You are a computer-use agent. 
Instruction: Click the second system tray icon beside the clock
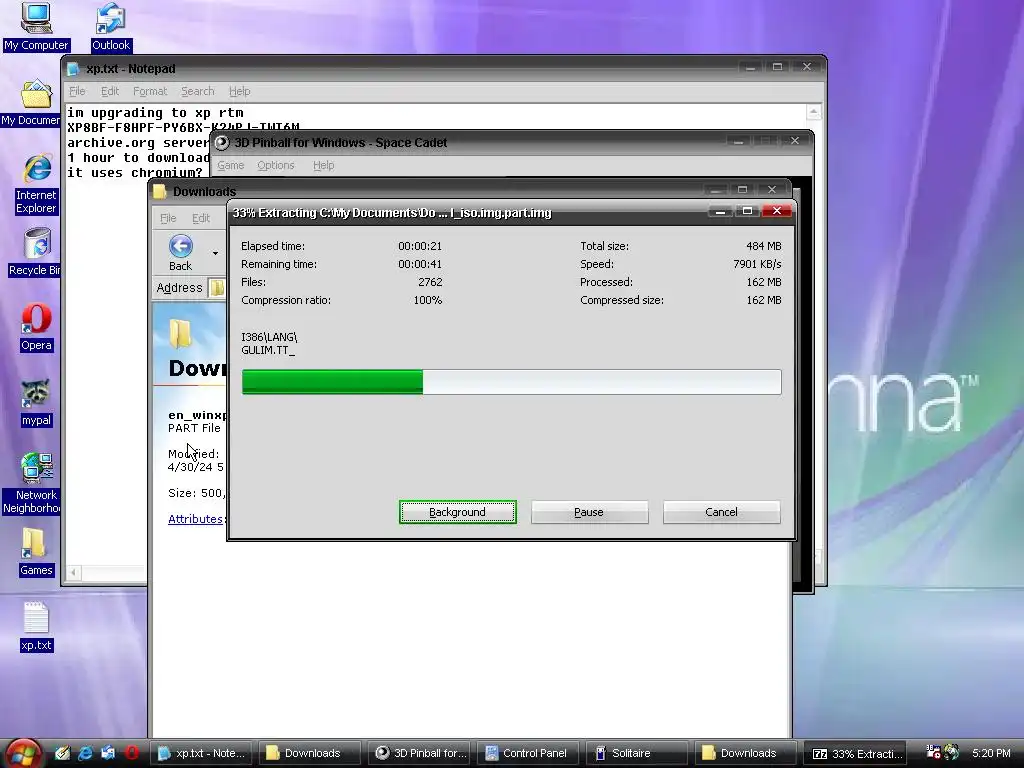(951, 752)
